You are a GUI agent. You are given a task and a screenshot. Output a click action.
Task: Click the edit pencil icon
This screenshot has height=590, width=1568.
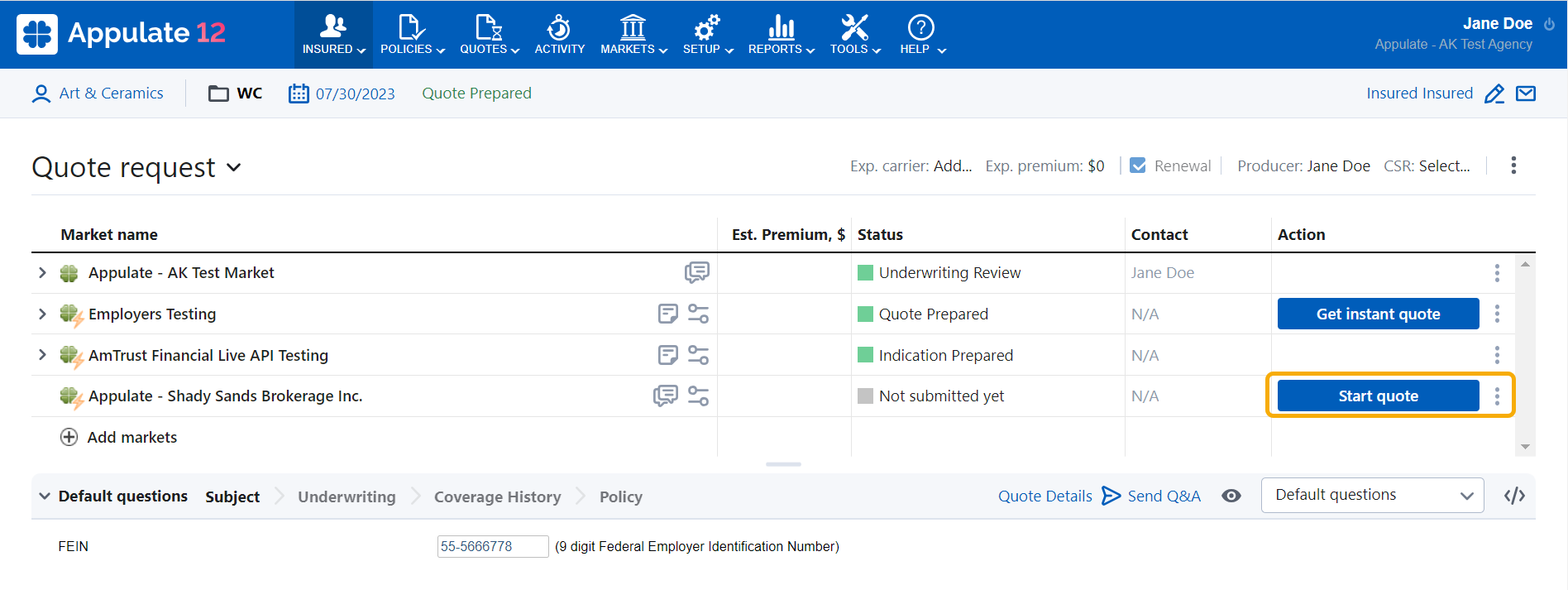[1494, 94]
